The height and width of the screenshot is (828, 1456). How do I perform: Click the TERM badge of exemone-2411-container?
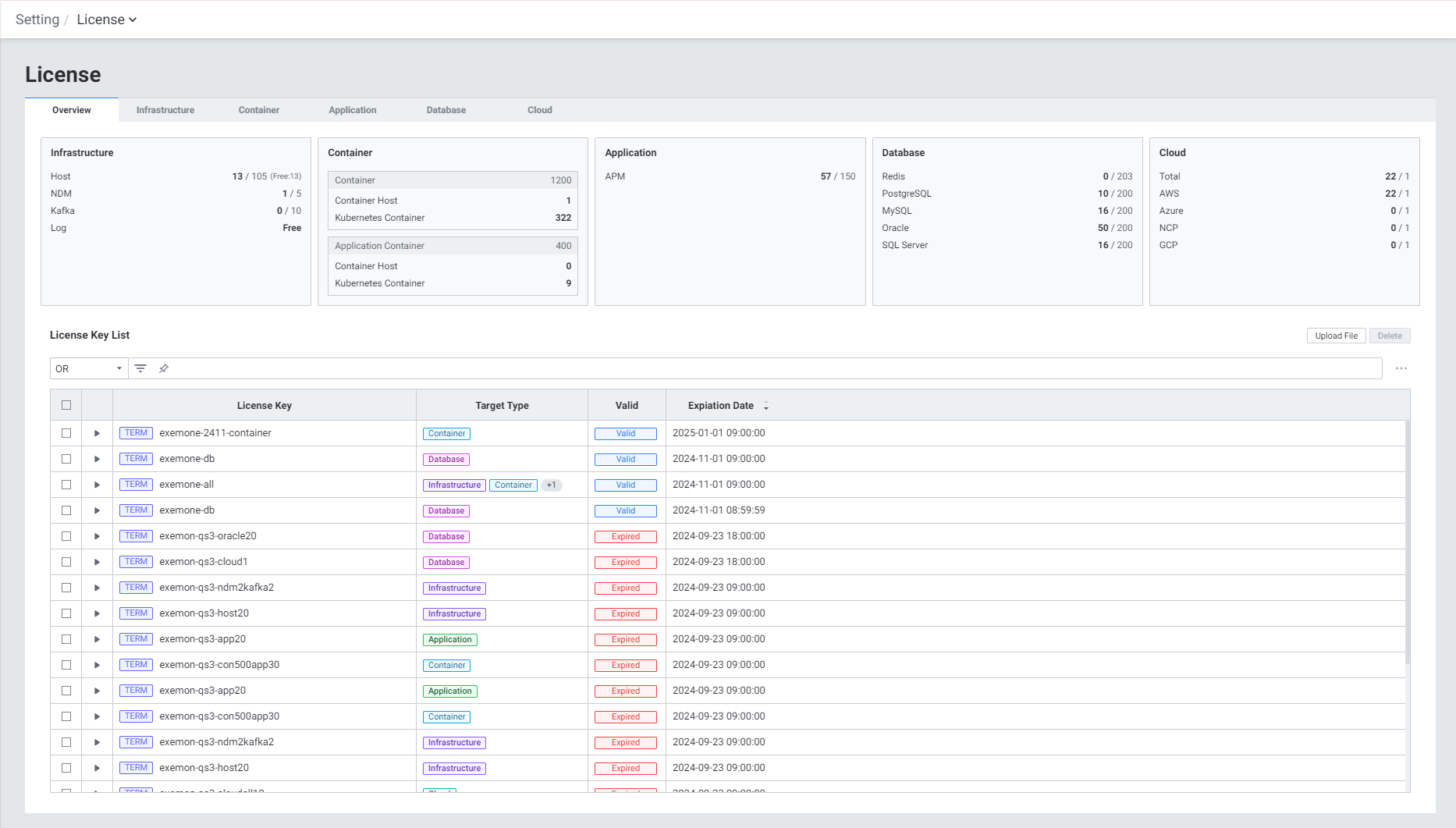pos(136,433)
